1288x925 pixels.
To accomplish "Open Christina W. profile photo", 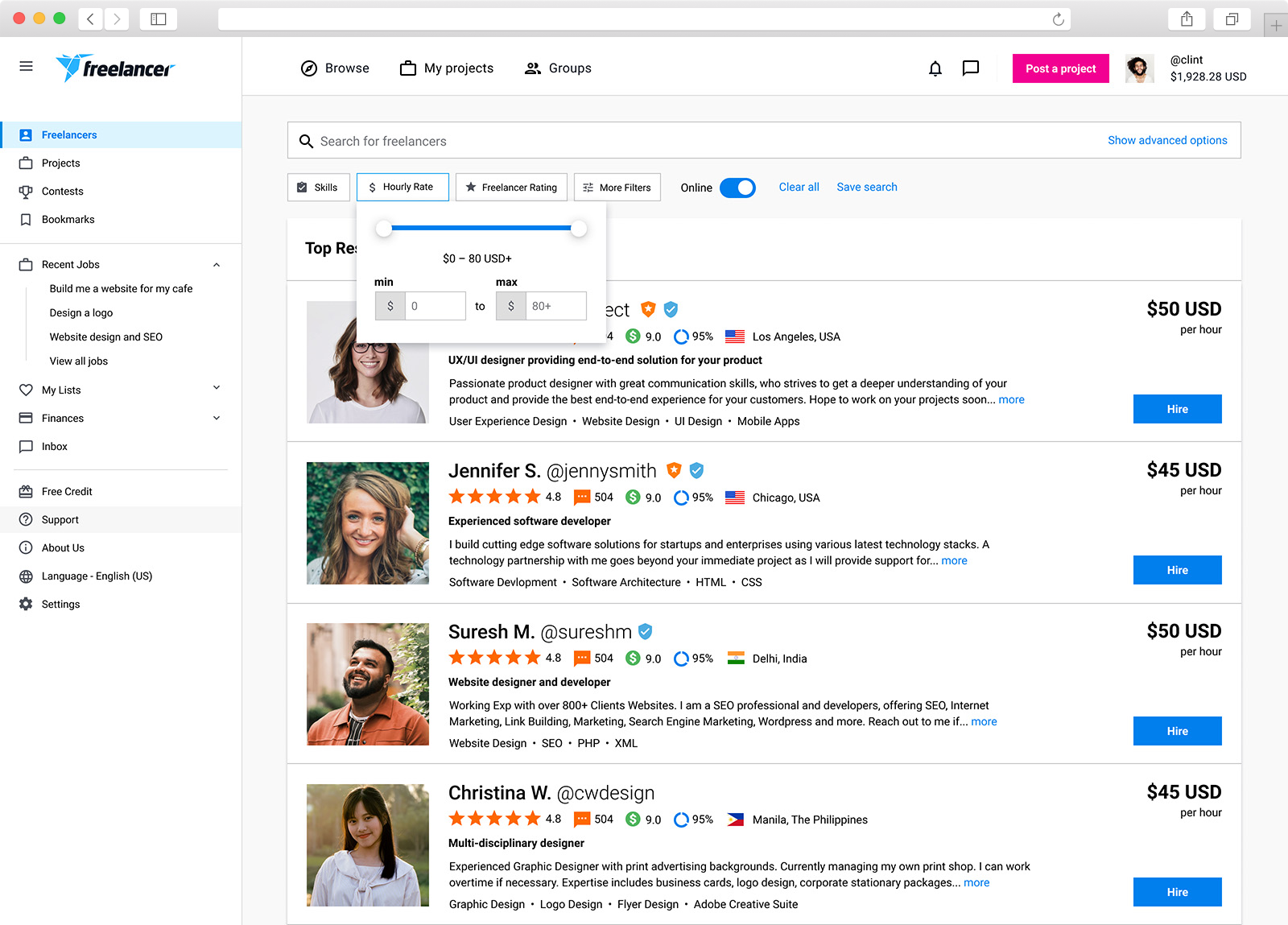I will [x=368, y=845].
